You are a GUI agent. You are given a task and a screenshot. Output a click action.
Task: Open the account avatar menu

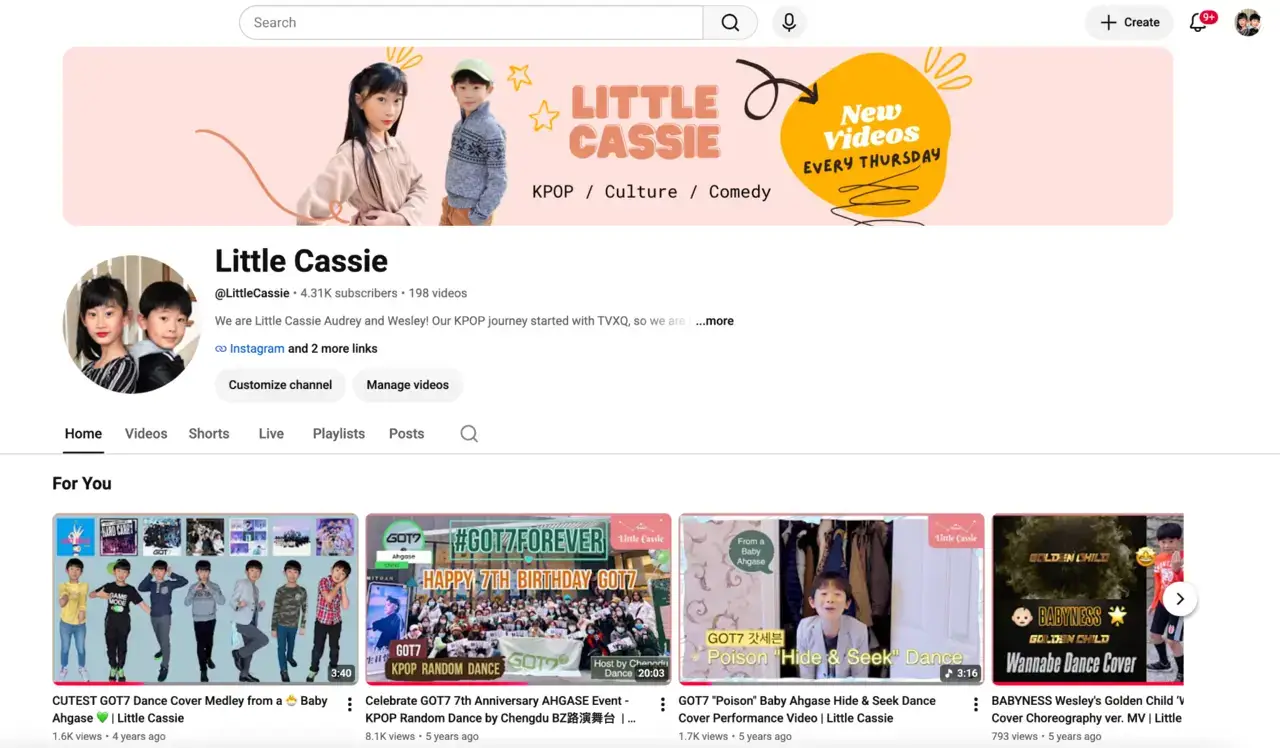[x=1248, y=23]
